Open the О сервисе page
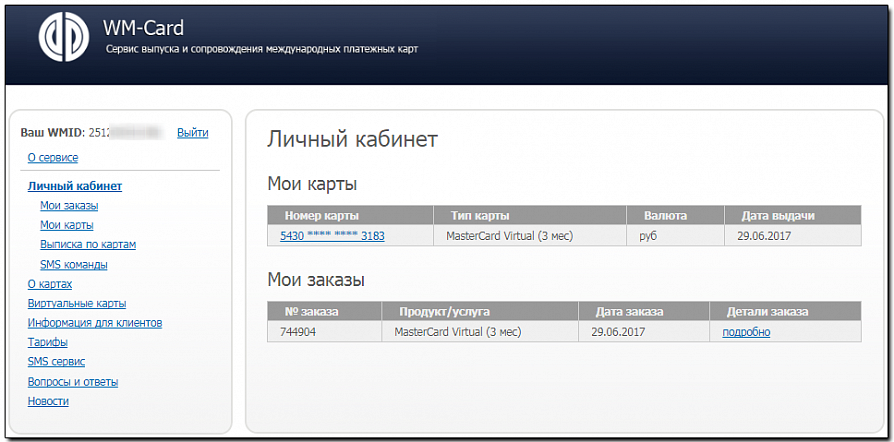The width and height of the screenshot is (894, 442). point(52,157)
